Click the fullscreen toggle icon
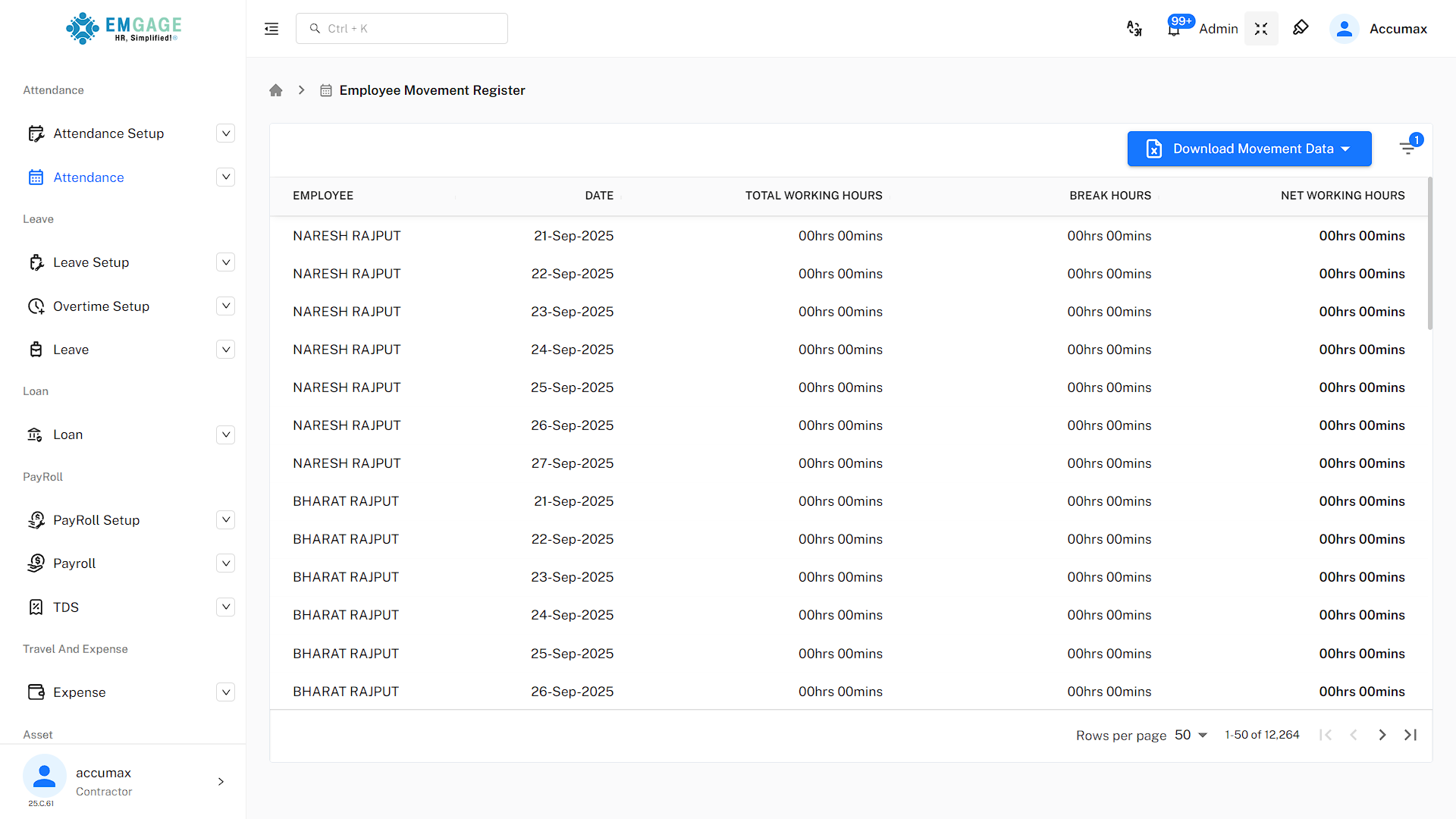Viewport: 1456px width, 819px height. point(1261,28)
